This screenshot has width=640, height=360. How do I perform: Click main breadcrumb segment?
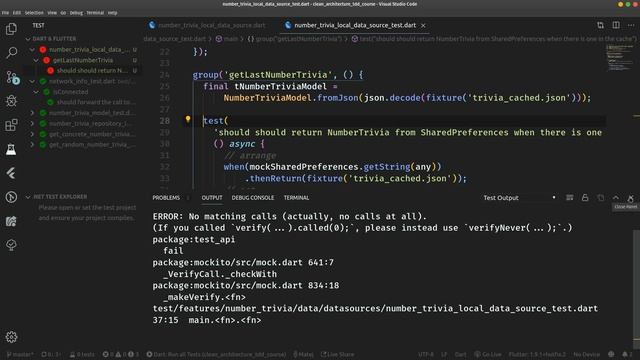click(227, 39)
